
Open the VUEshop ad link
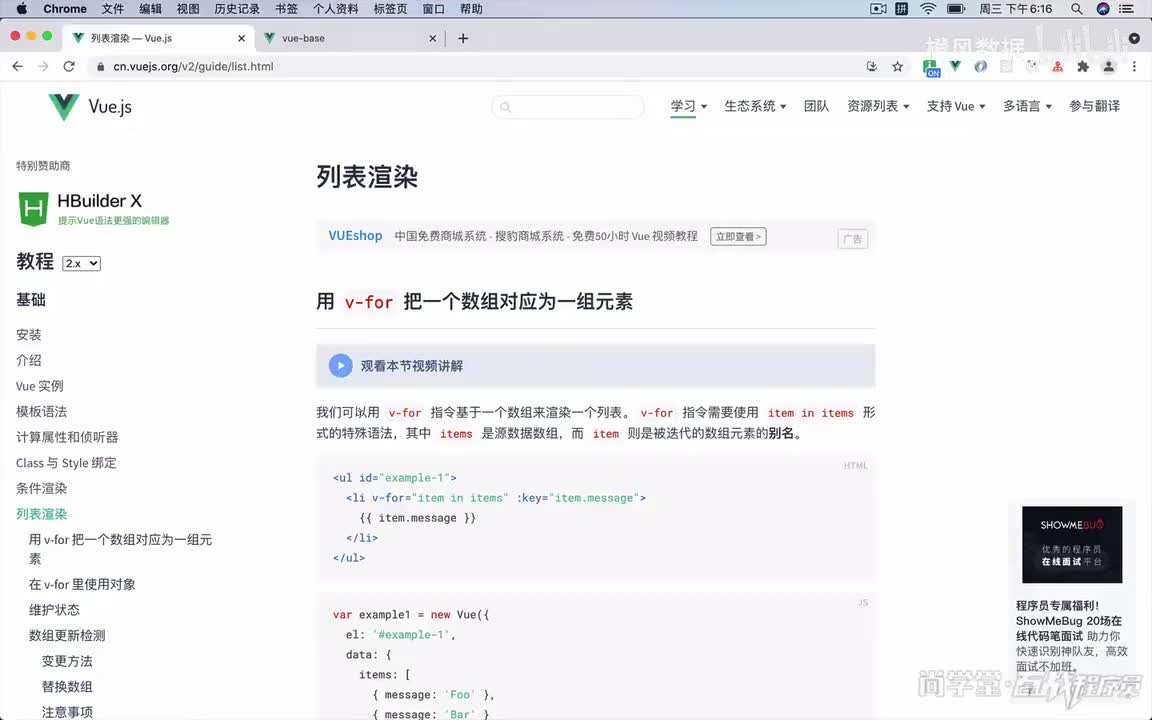pyautogui.click(x=356, y=236)
